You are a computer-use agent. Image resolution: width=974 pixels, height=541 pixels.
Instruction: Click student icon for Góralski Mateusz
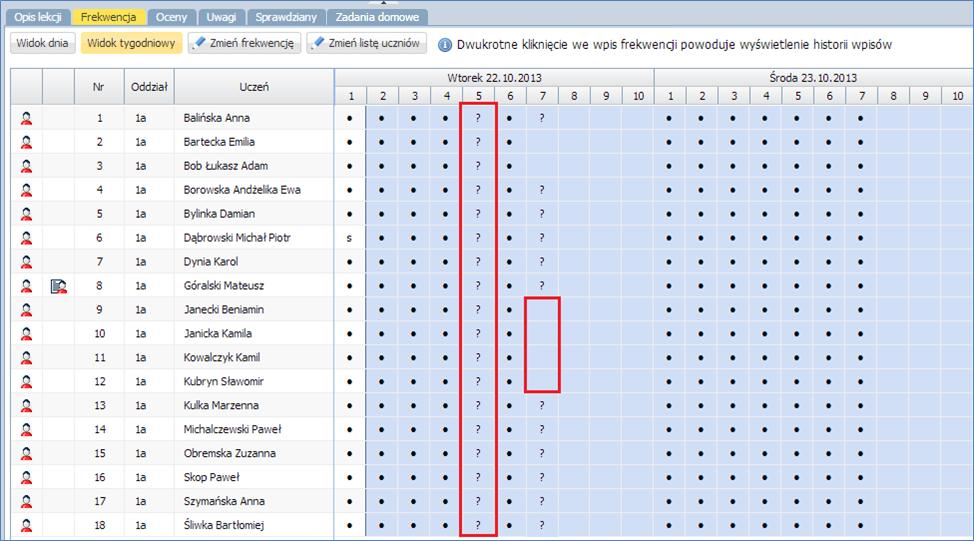point(26,286)
